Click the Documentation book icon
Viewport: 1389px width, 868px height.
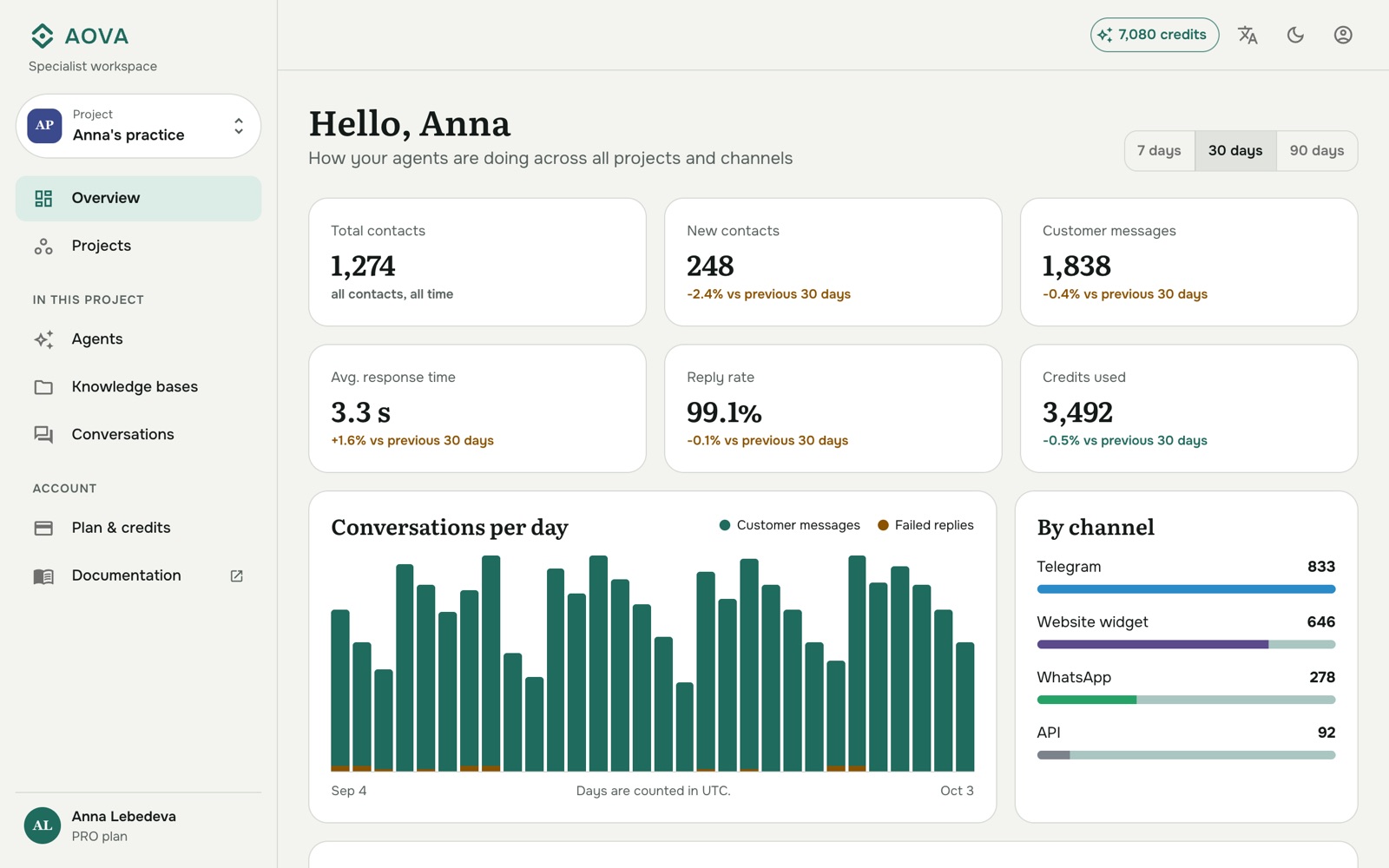click(43, 575)
